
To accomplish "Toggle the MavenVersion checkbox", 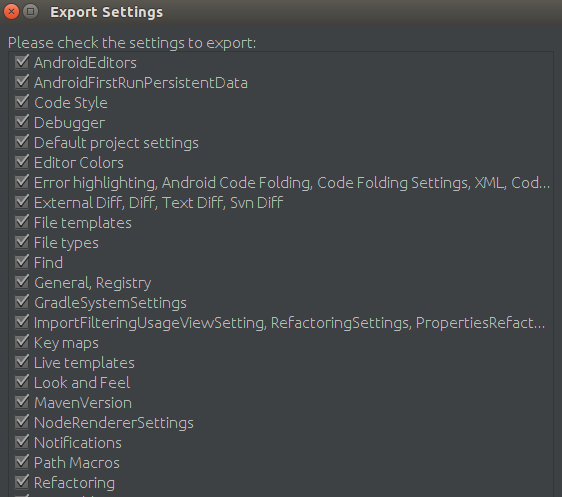I will [x=22, y=402].
